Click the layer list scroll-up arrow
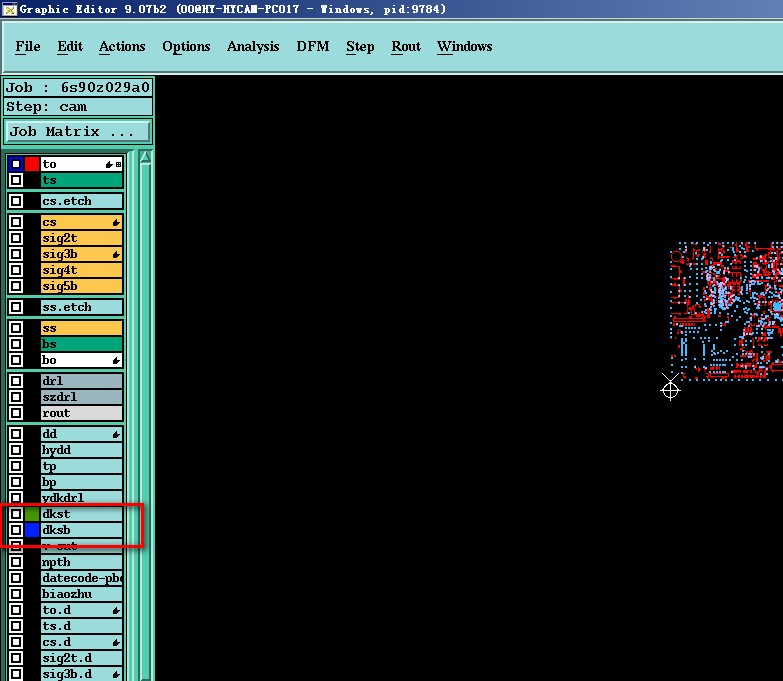The width and height of the screenshot is (783, 681). point(145,157)
